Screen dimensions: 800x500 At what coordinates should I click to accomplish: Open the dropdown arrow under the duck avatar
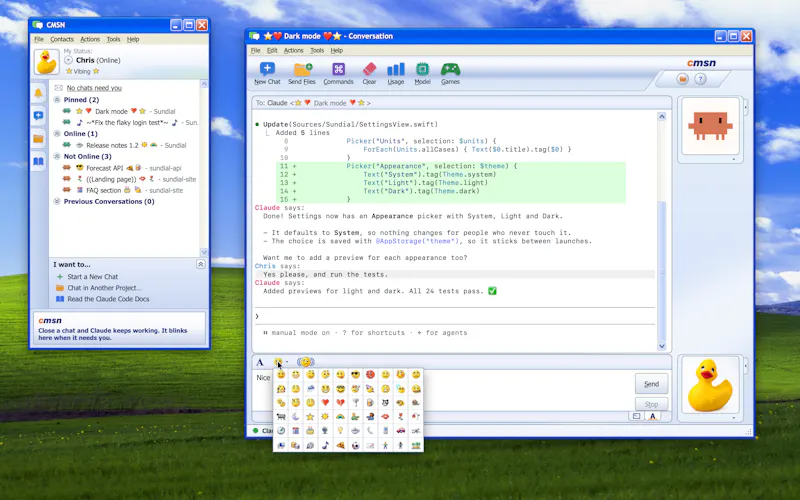pyautogui.click(x=734, y=418)
